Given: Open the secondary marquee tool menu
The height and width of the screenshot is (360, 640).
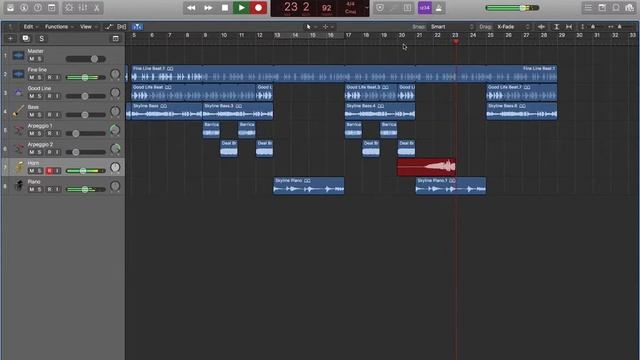Looking at the screenshot, I should (x=328, y=27).
